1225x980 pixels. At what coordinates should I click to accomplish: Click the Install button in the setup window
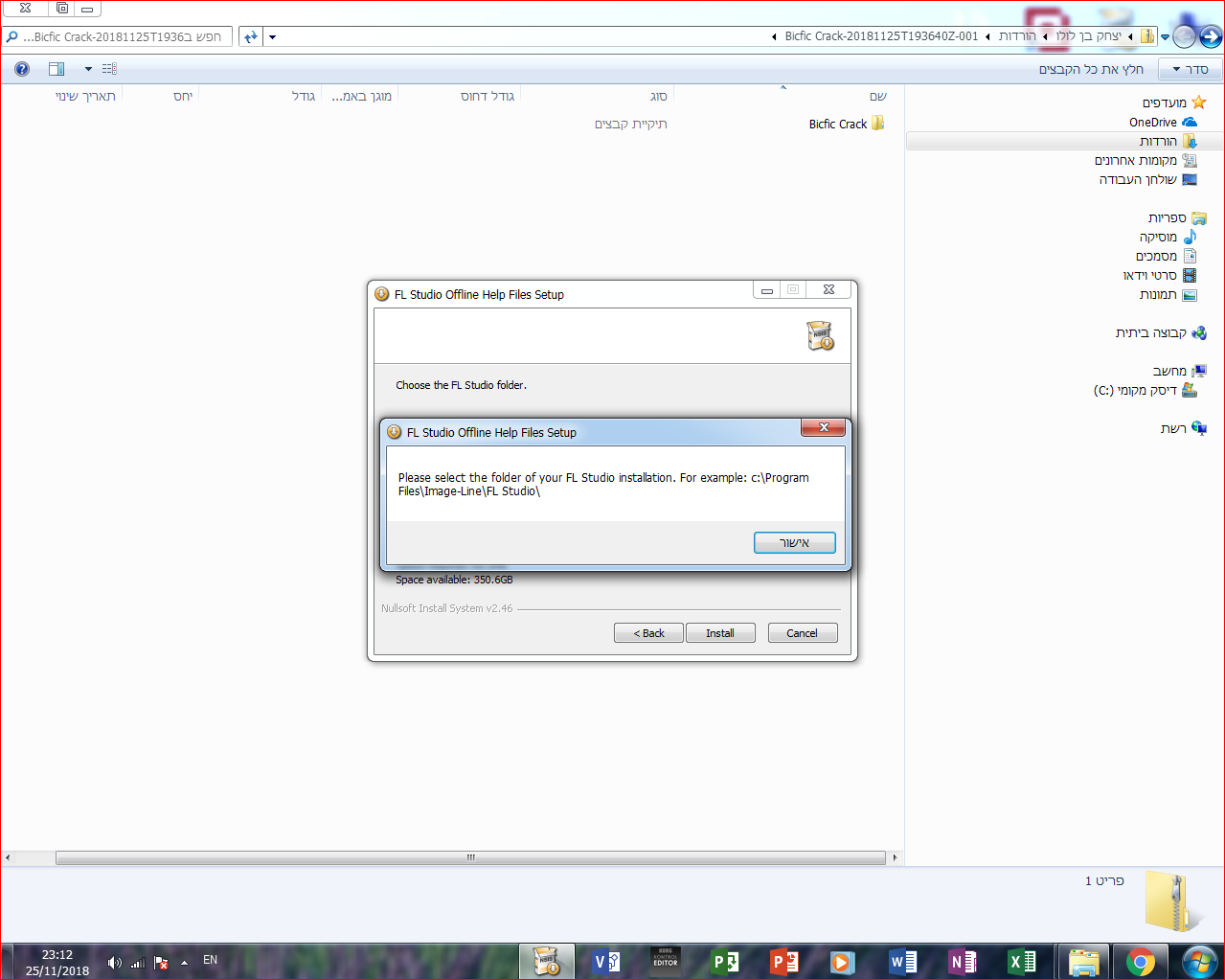720,633
